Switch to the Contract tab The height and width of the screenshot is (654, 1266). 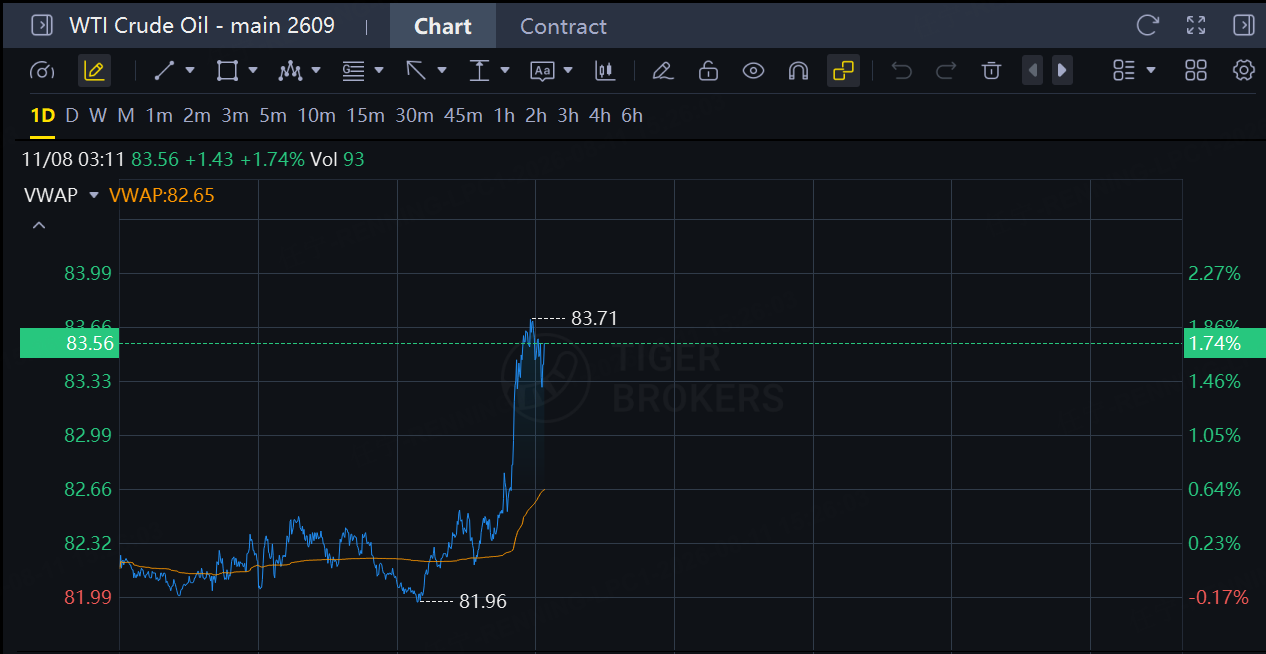(x=563, y=26)
